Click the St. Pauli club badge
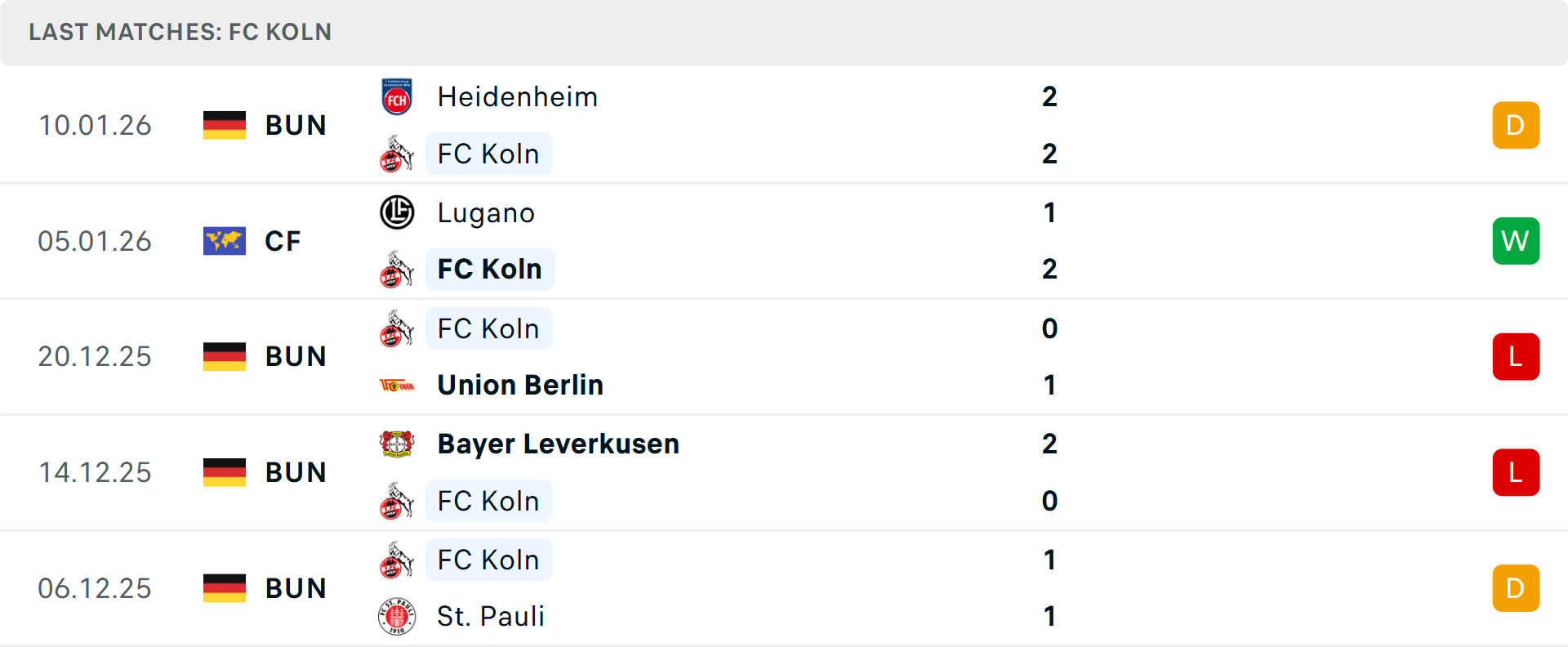Screen dimensions: 1568x647 397,616
